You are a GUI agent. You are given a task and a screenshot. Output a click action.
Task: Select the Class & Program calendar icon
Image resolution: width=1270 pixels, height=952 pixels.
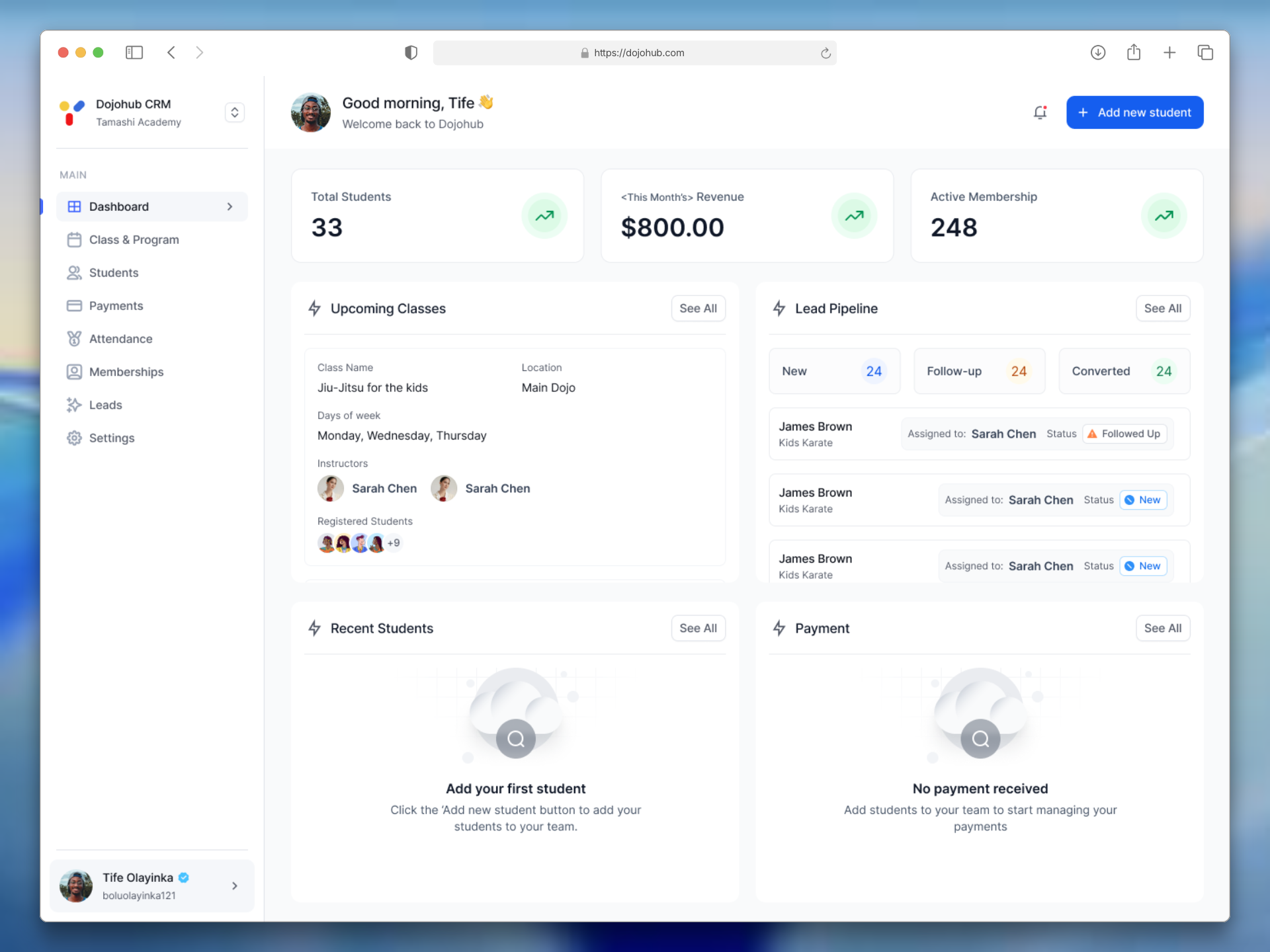click(75, 239)
